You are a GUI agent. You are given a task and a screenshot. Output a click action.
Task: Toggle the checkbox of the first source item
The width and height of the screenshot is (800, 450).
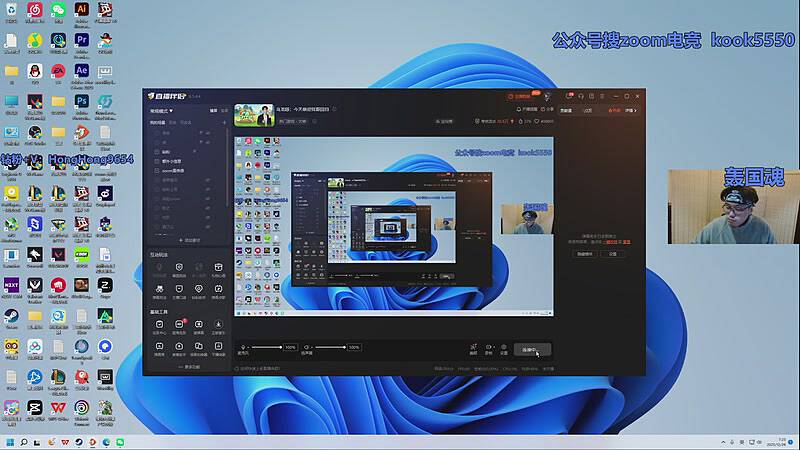click(x=155, y=133)
